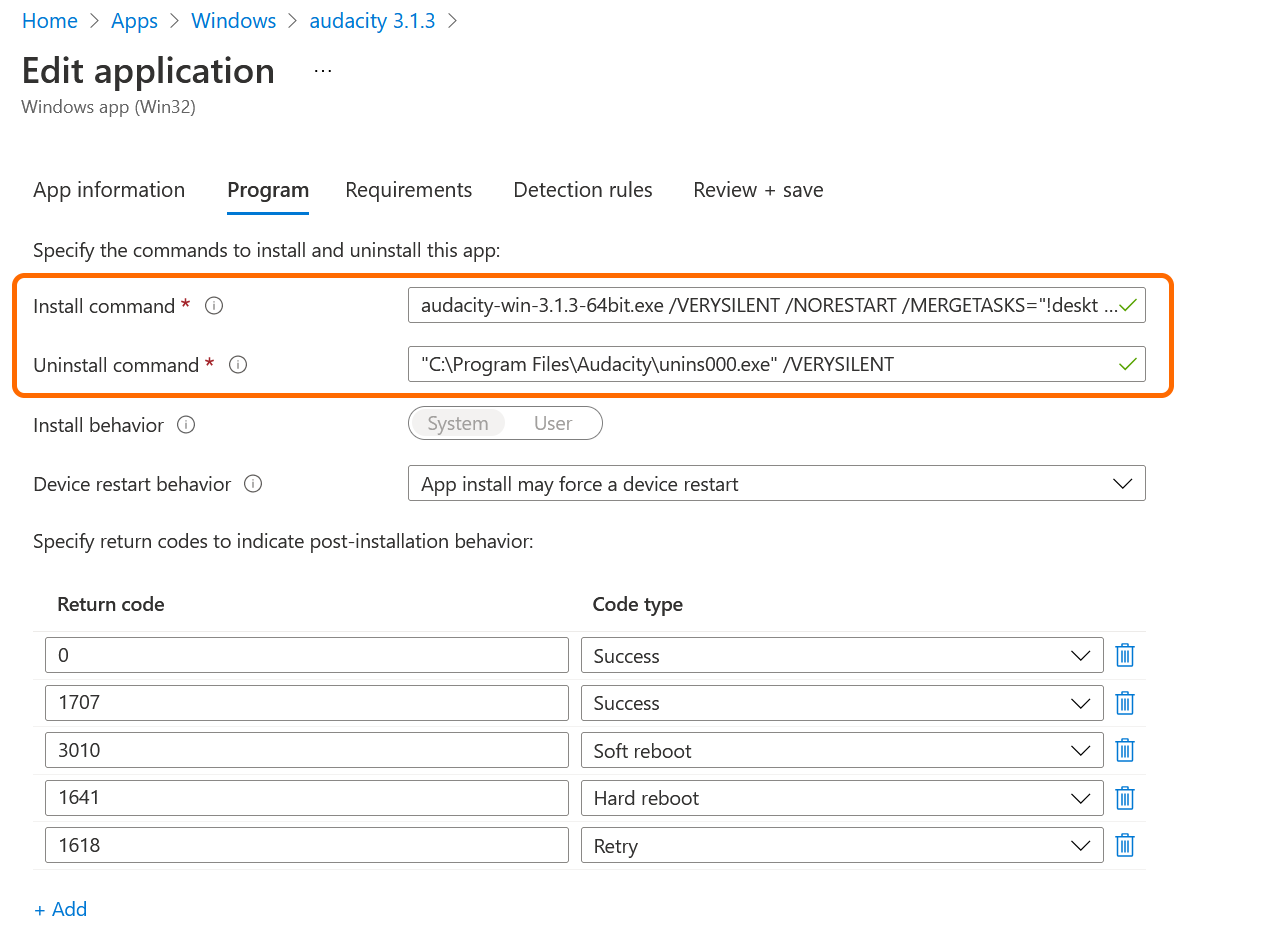Viewport: 1275px width, 945px height.
Task: Open code type dropdown for code 3010
Action: (841, 751)
